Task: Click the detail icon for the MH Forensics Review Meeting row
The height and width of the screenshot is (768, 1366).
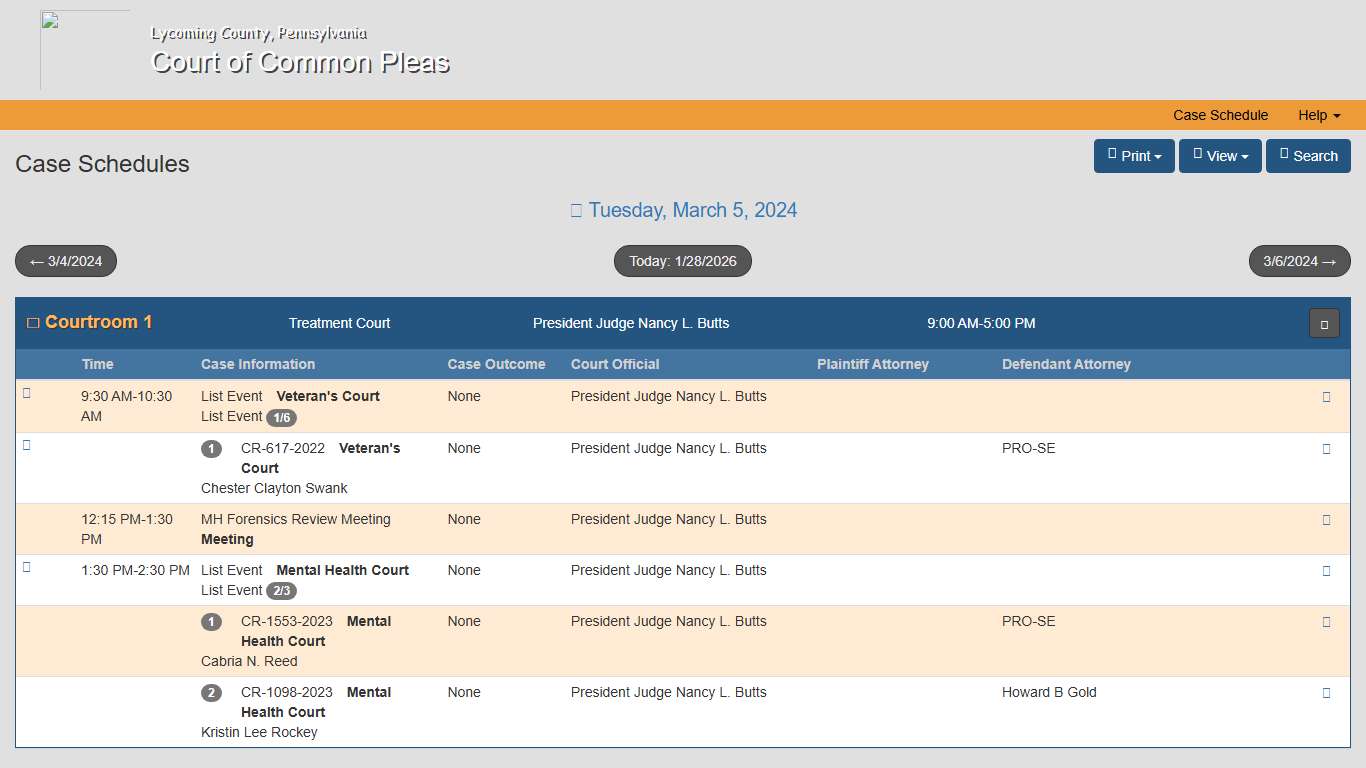Action: click(1326, 519)
